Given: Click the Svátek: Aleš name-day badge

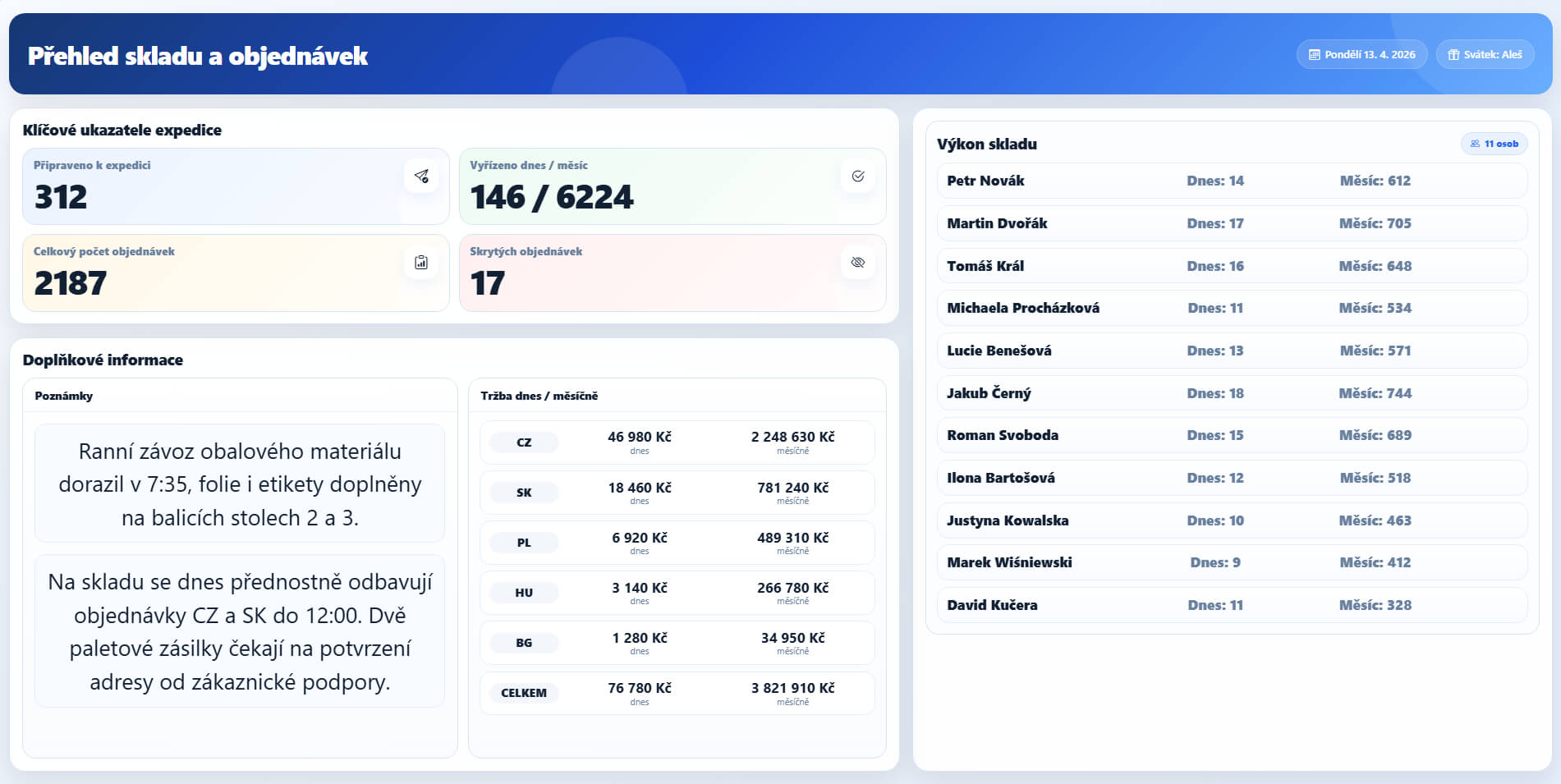Looking at the screenshot, I should (1485, 55).
